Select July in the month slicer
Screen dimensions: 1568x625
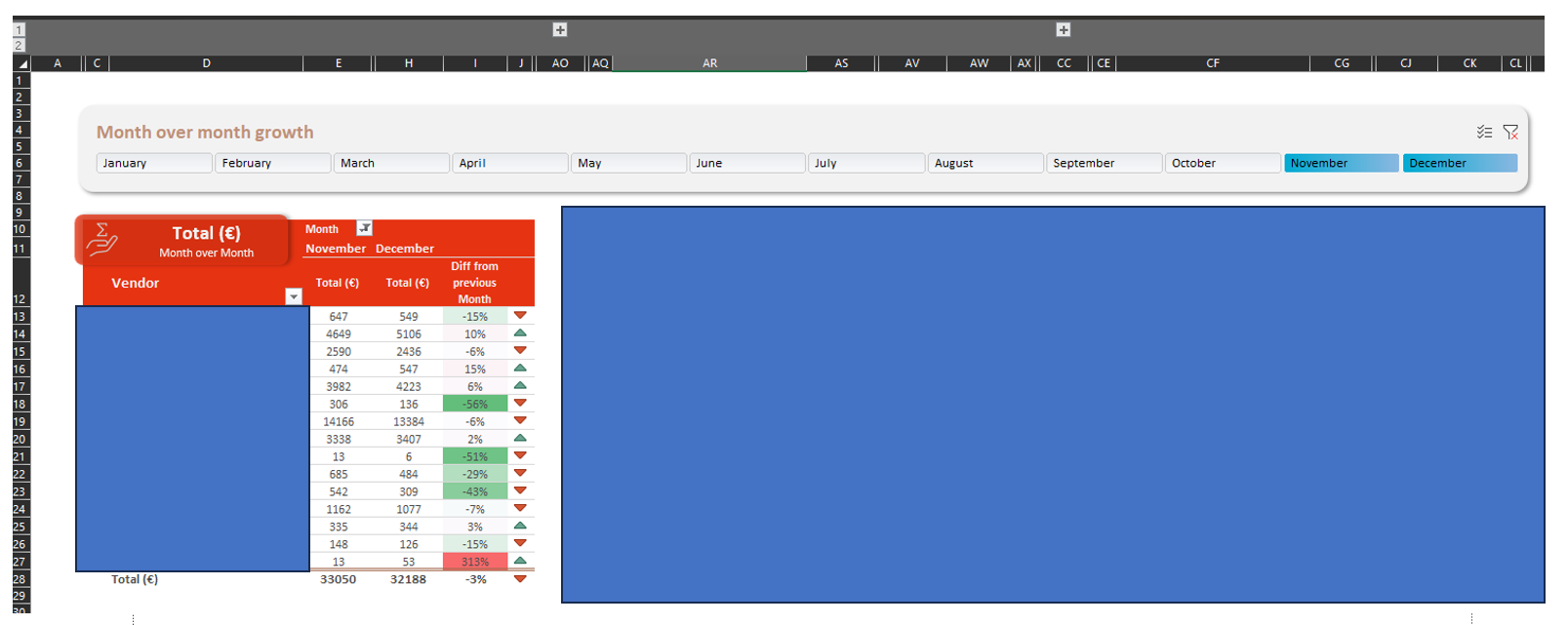pos(866,163)
